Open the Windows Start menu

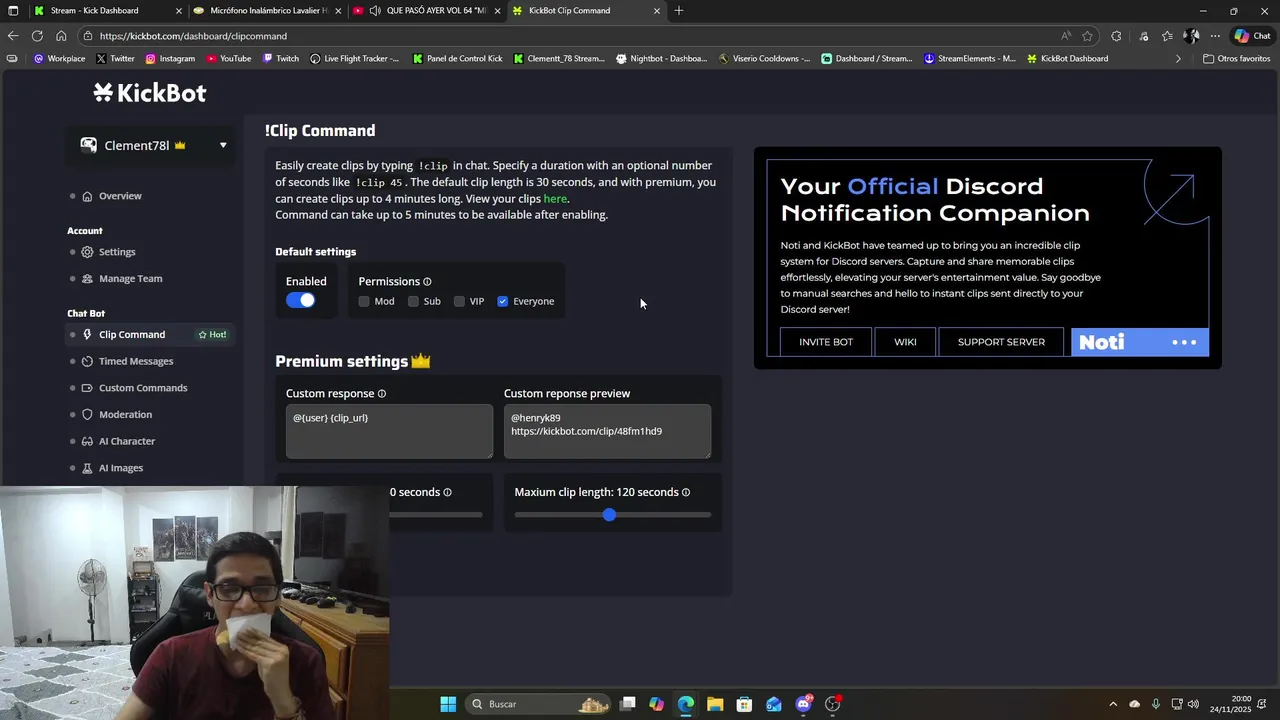pyautogui.click(x=448, y=704)
